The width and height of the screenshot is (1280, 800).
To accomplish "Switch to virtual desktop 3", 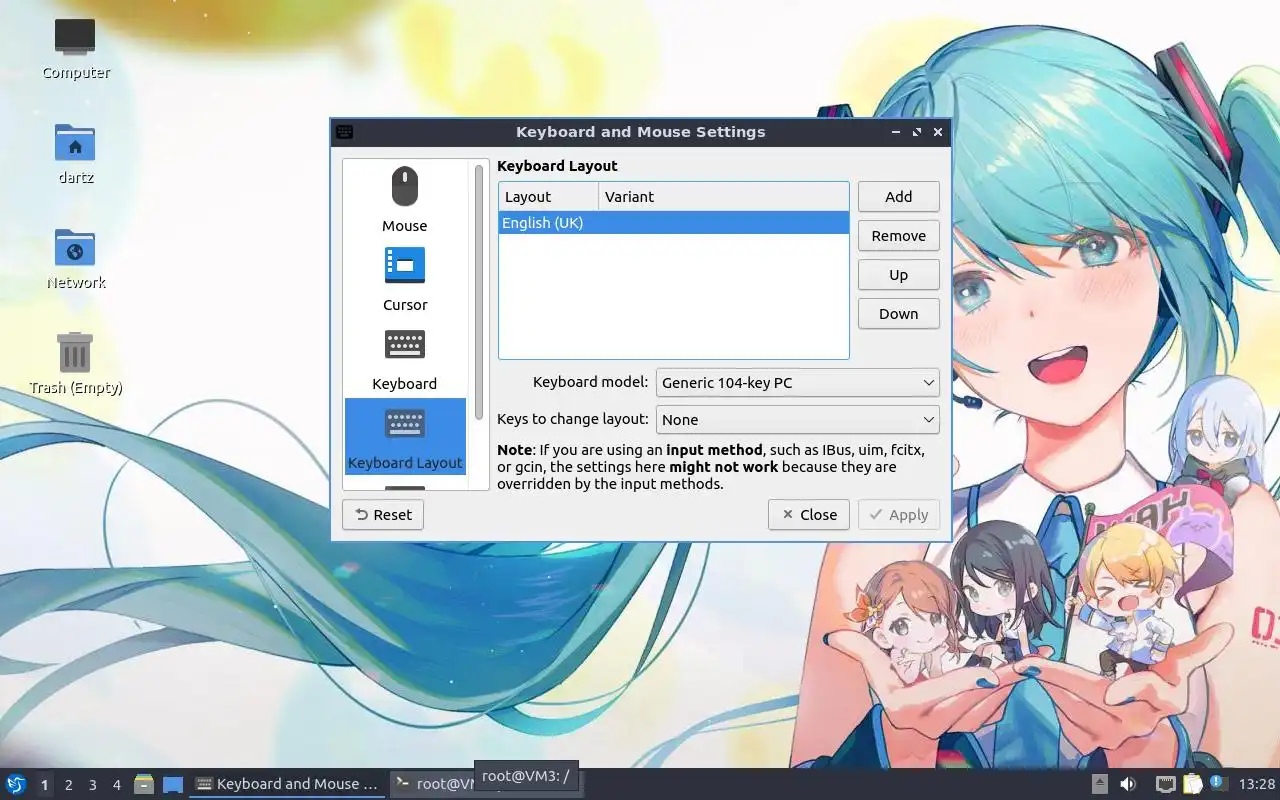I will pos(92,785).
